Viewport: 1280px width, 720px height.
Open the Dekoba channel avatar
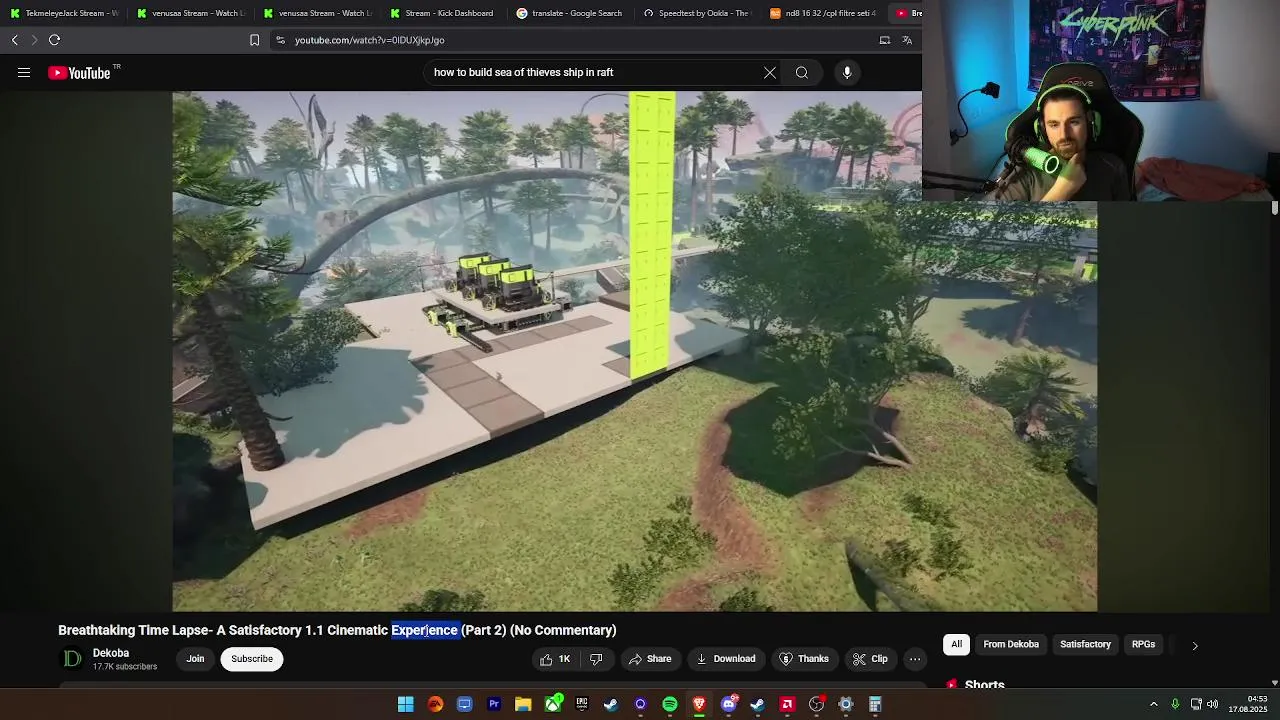pyautogui.click(x=72, y=658)
